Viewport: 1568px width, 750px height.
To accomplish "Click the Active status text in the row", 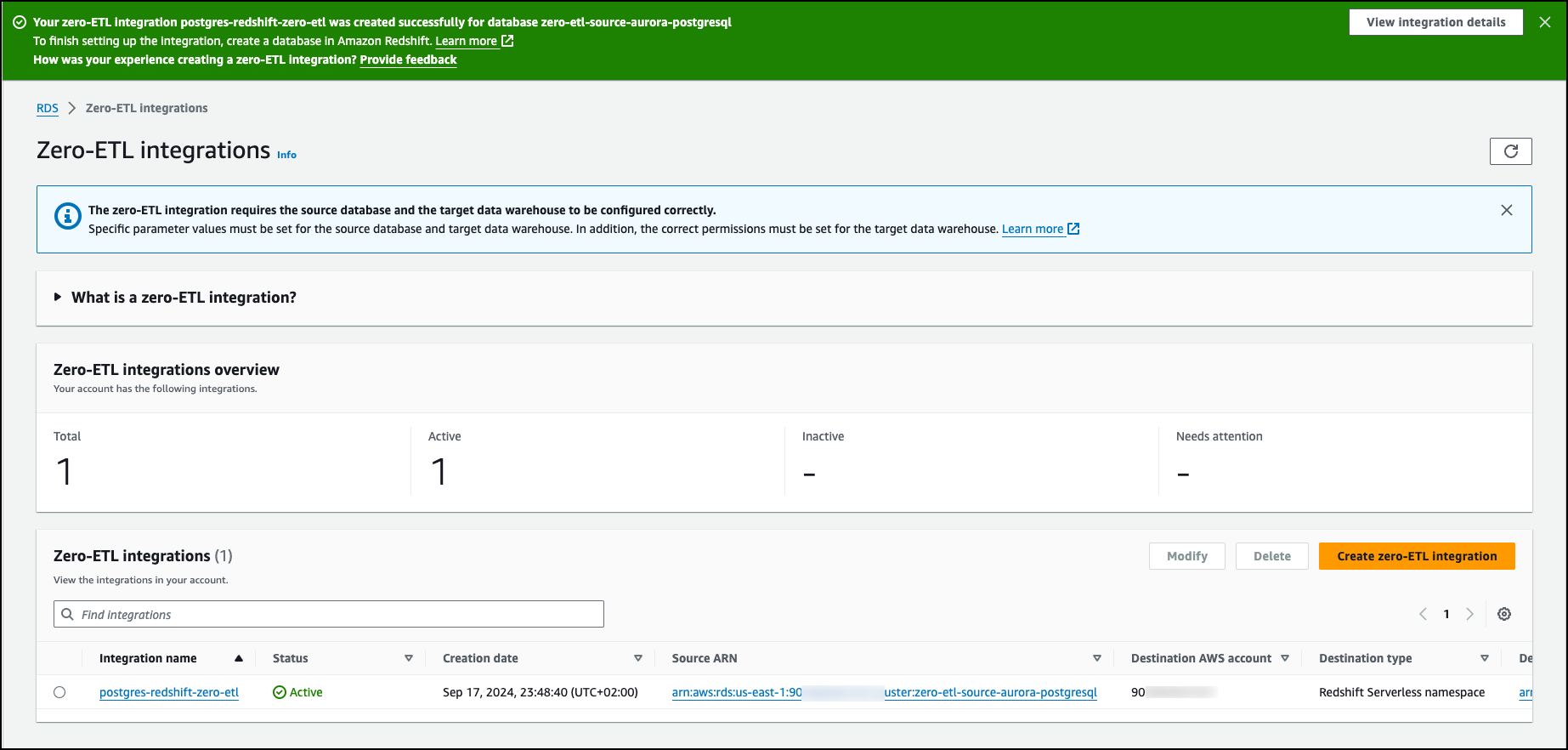I will (306, 692).
